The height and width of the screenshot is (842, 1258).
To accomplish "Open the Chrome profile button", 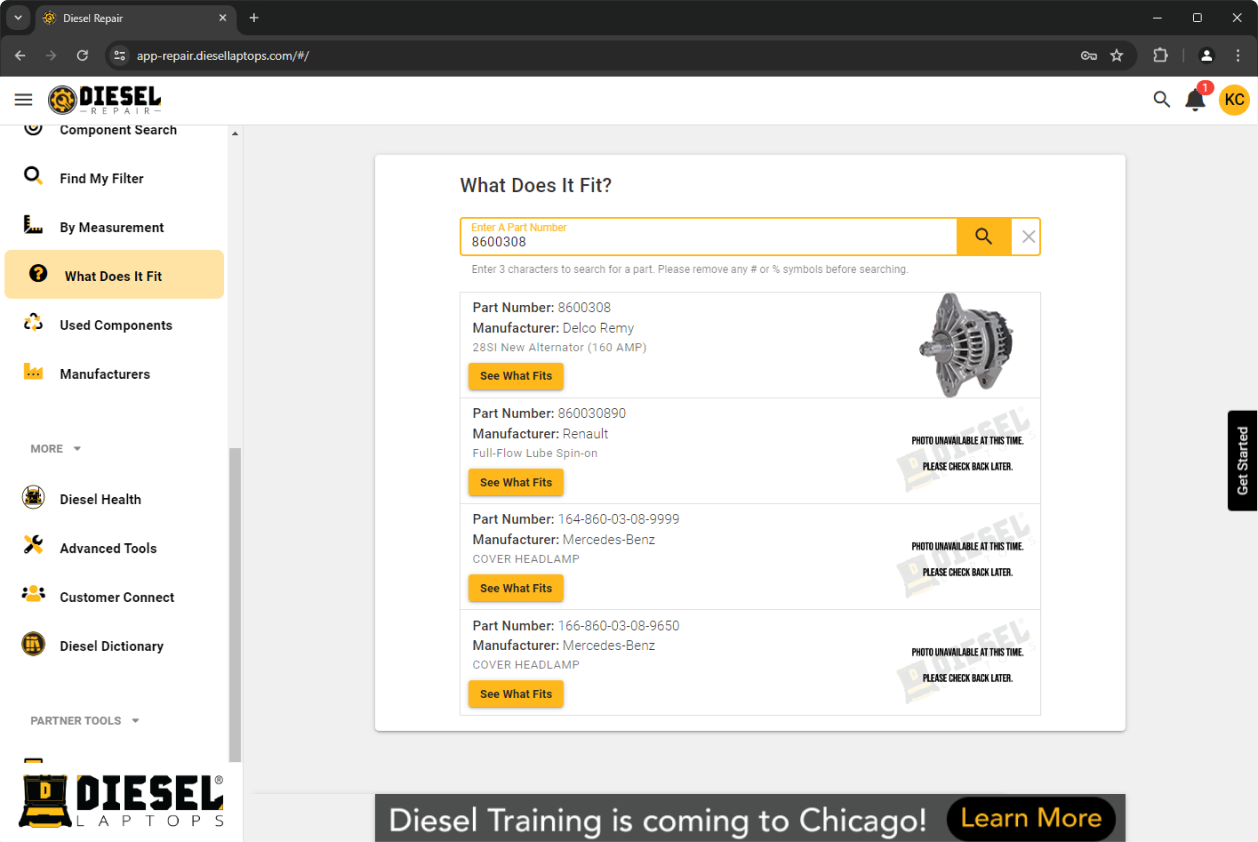I will 1207,55.
